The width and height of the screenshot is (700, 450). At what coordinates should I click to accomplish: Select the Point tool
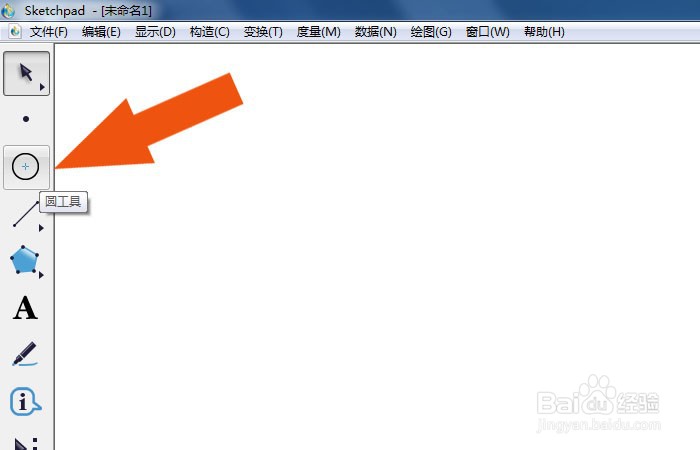pyautogui.click(x=26, y=119)
